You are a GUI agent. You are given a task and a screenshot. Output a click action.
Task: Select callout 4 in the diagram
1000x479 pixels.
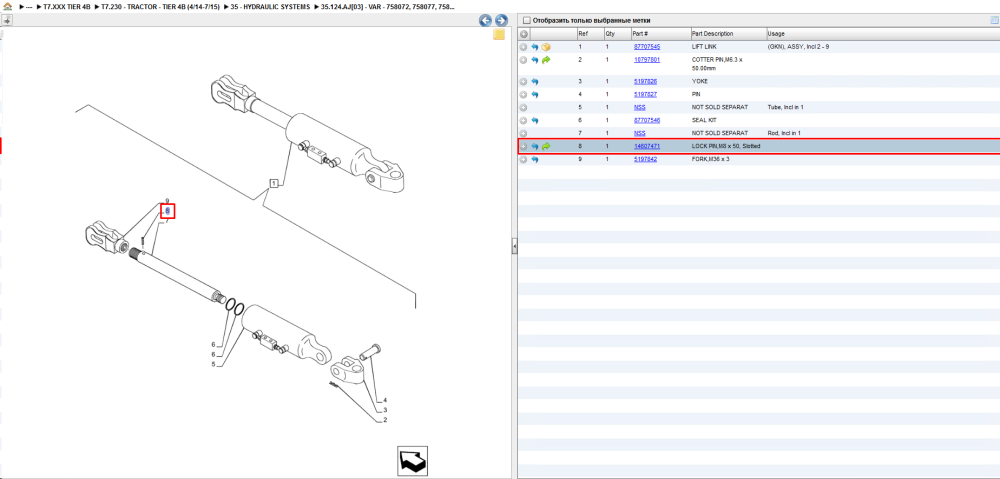click(x=385, y=401)
